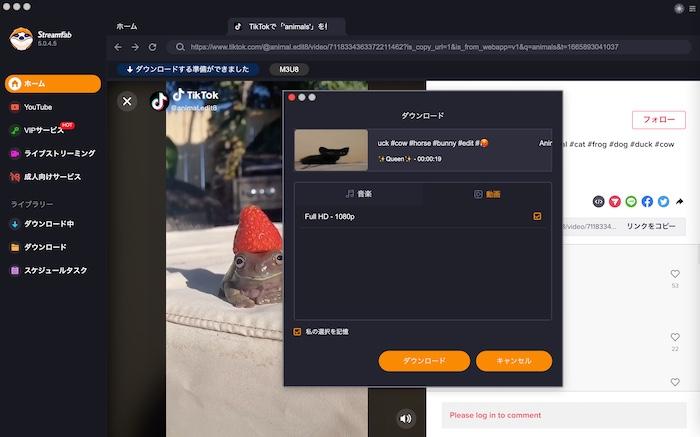Click the #cat hashtag link
700x437 pixels.
coord(577,144)
